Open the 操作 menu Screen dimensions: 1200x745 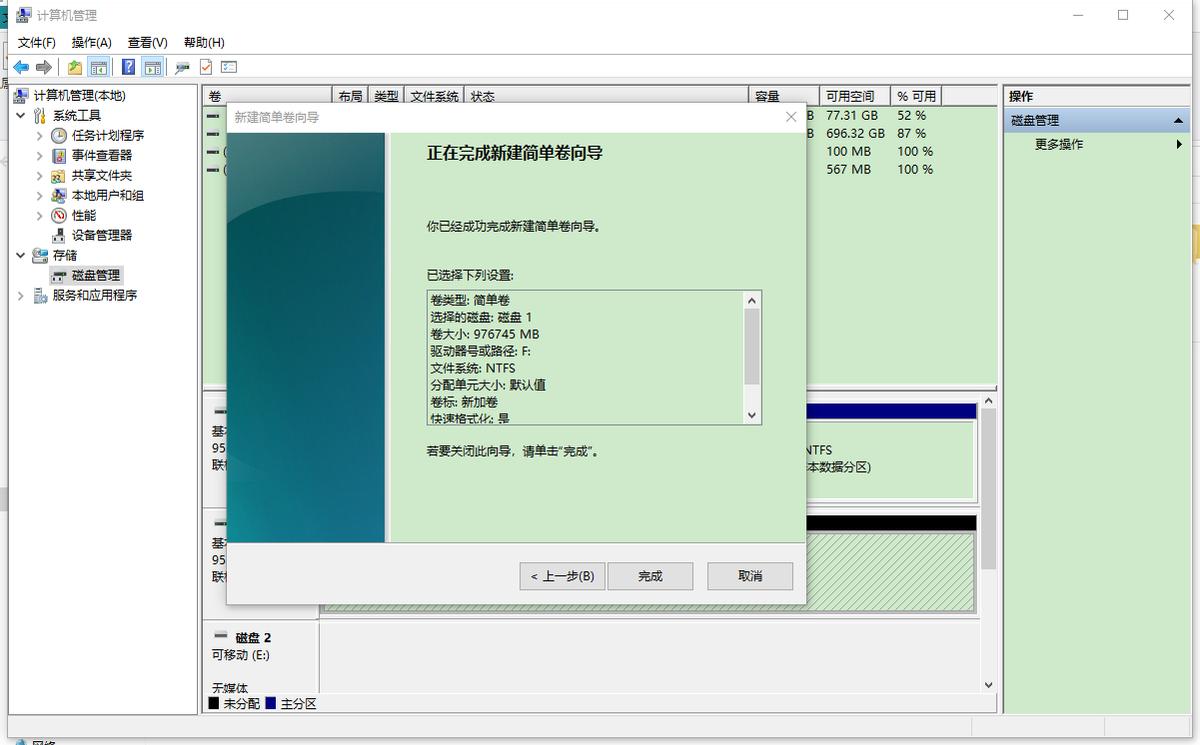click(x=90, y=42)
